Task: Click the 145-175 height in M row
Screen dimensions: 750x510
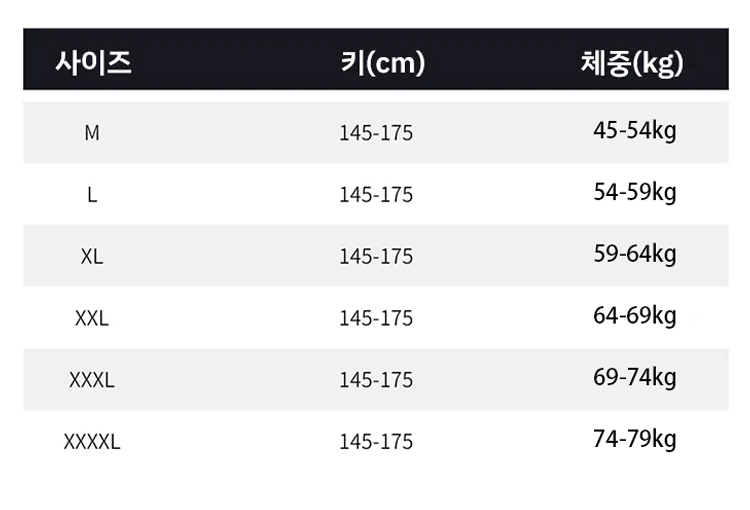Action: [x=376, y=133]
